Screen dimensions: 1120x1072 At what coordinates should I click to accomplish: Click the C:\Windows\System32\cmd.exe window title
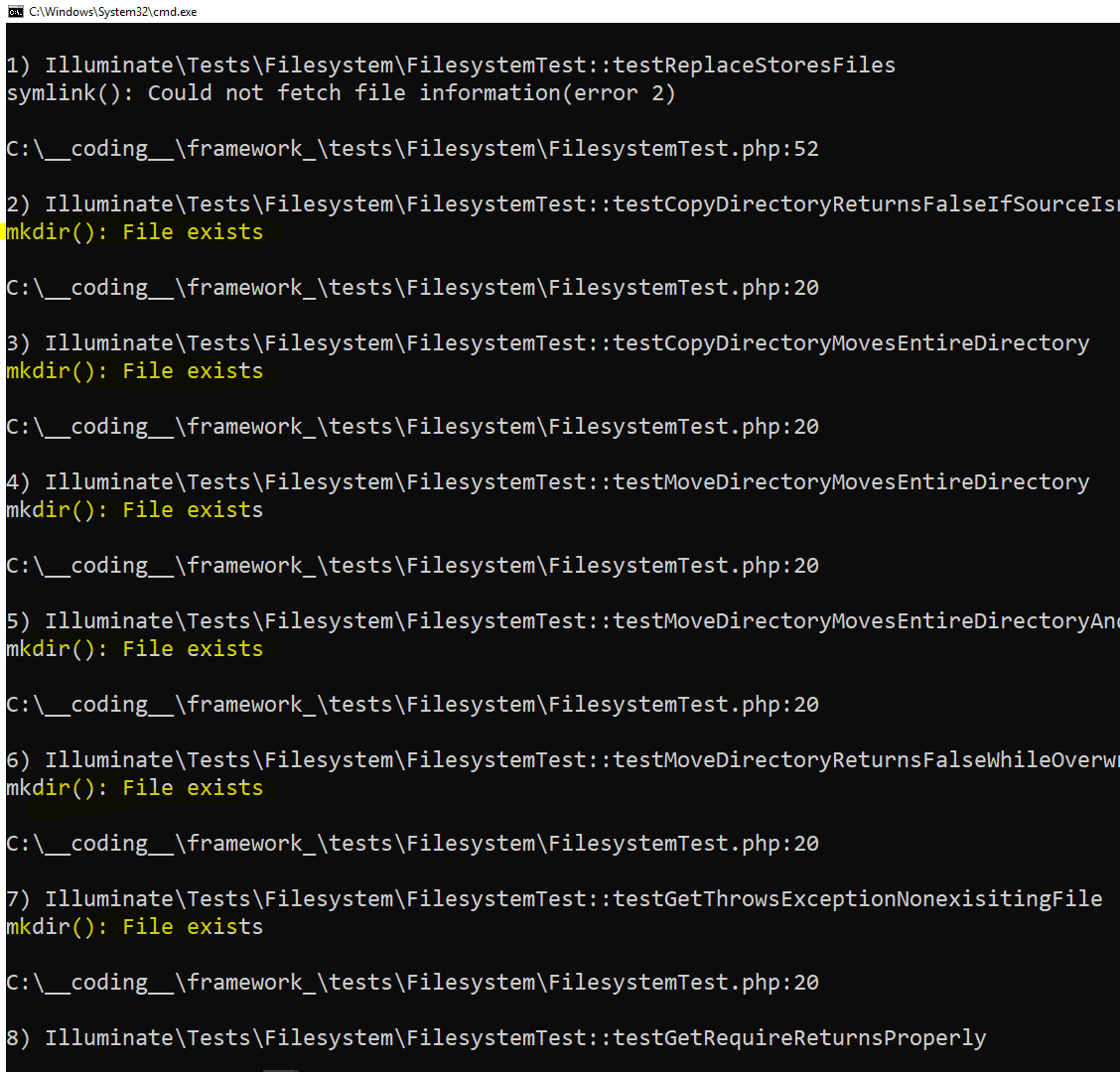(113, 12)
